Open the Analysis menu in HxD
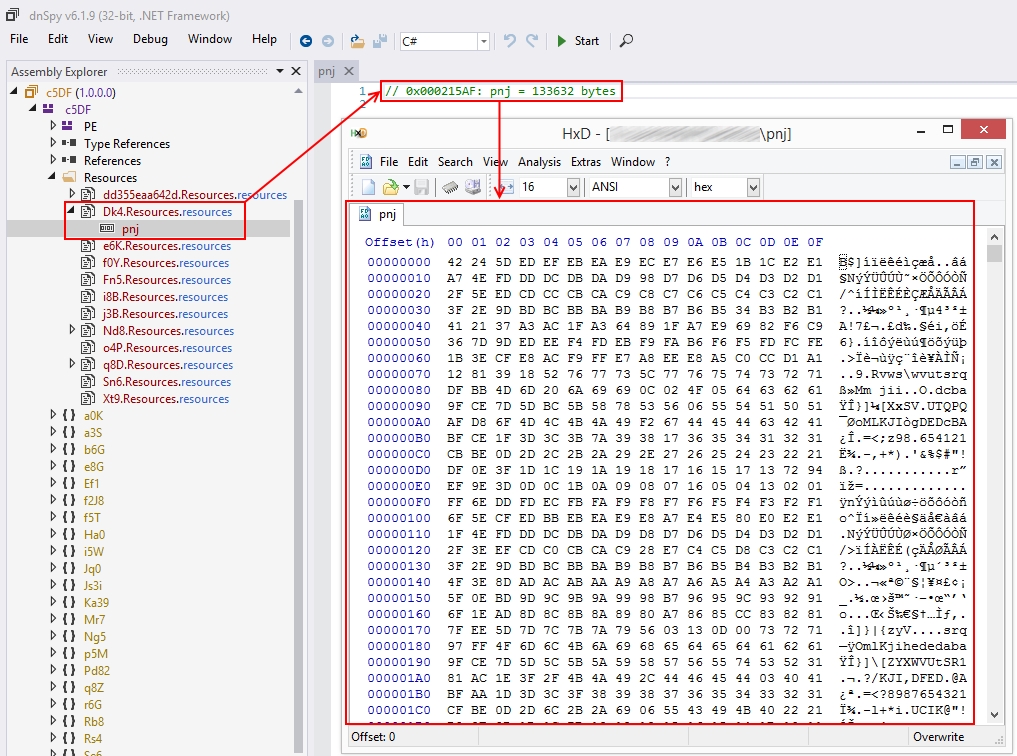Image resolution: width=1017 pixels, height=756 pixels. pos(541,162)
